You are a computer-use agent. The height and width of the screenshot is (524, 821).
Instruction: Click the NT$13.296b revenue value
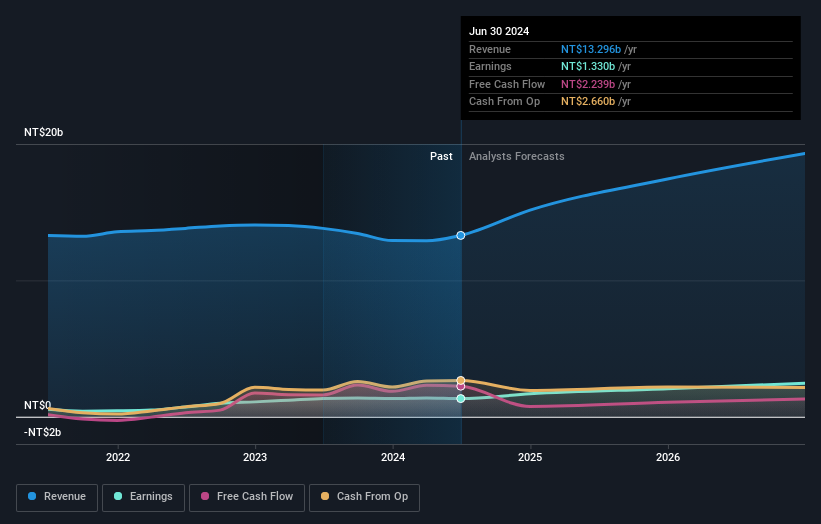pos(591,49)
